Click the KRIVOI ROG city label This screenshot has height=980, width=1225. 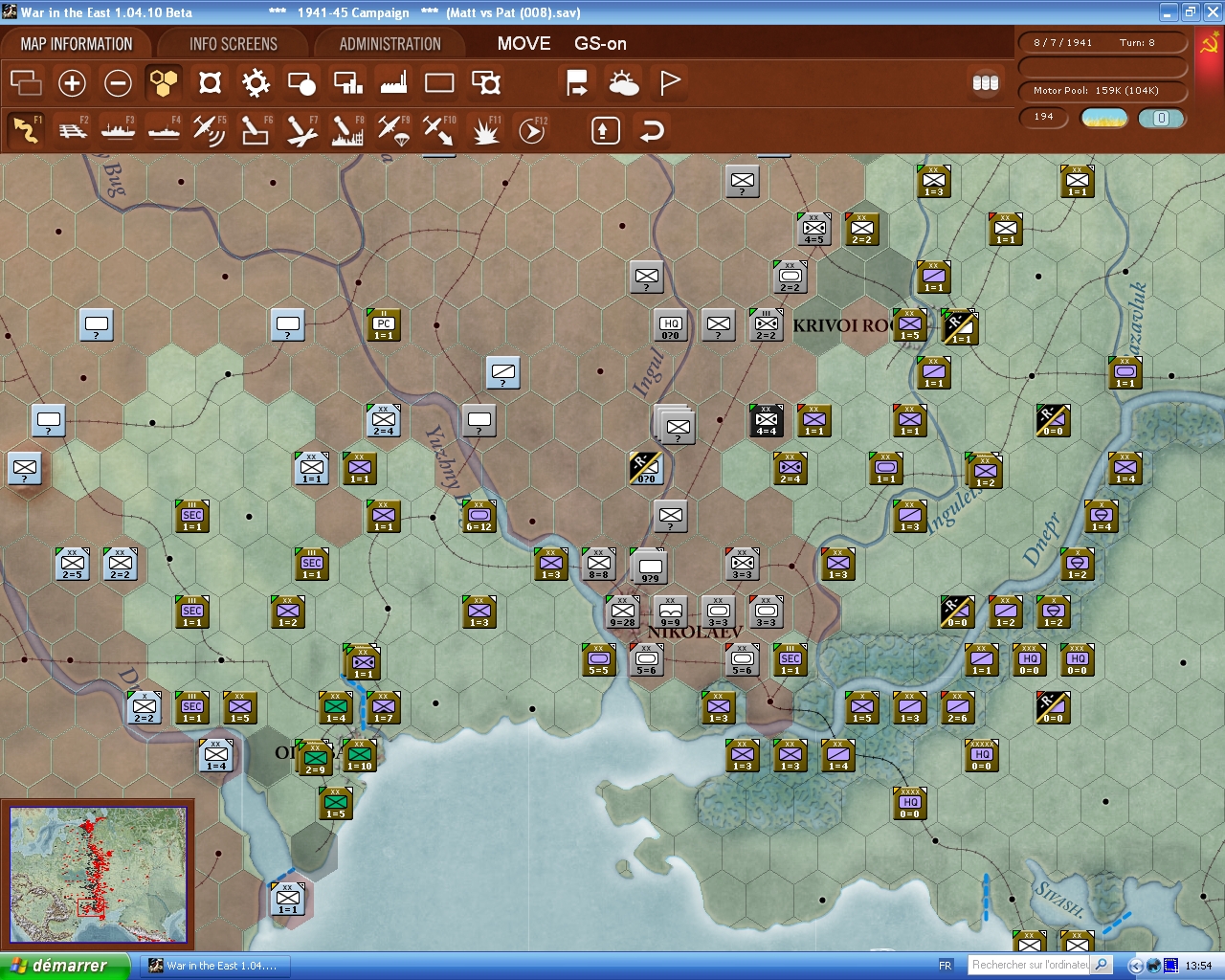coord(842,325)
